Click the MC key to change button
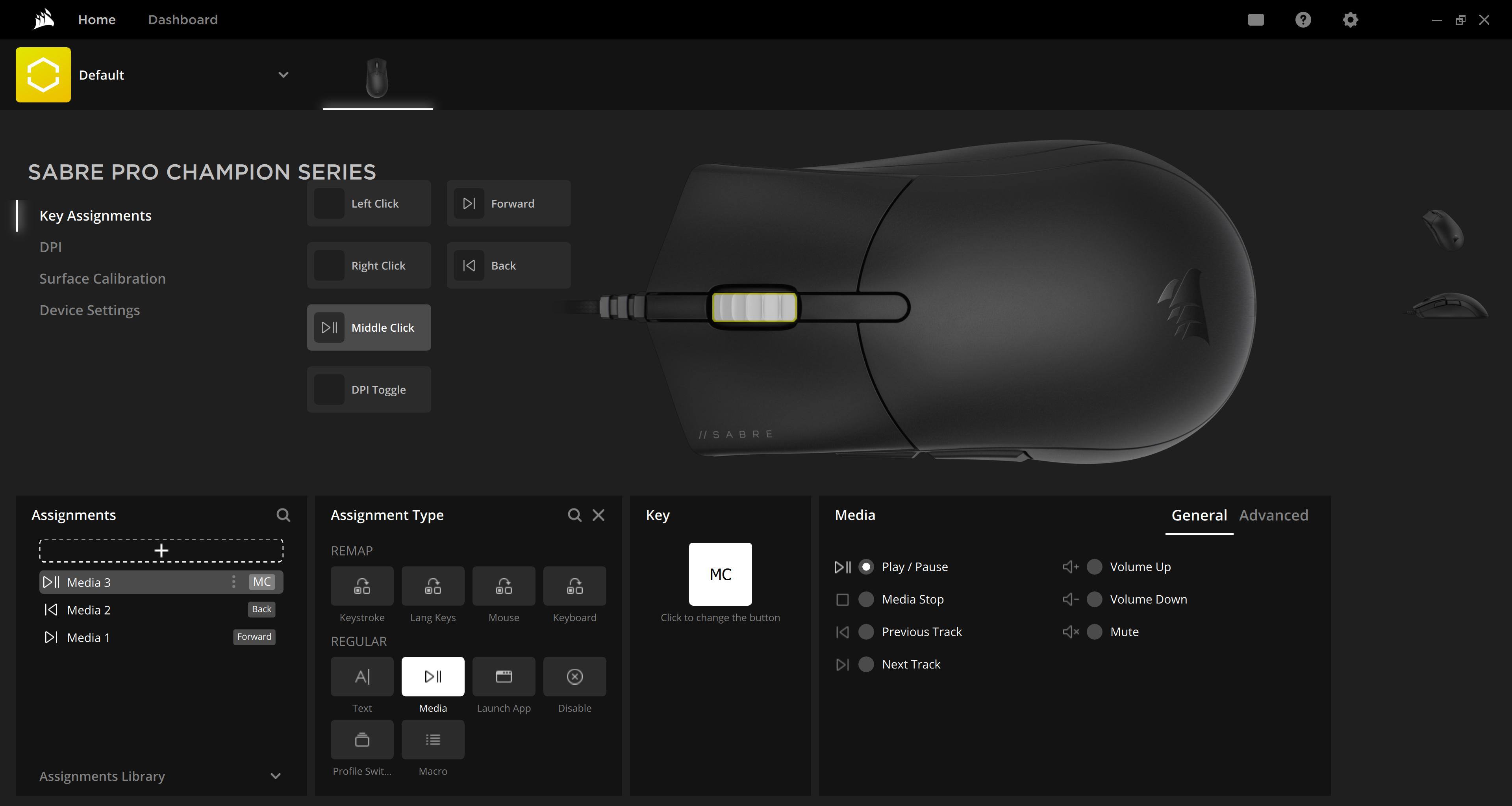The image size is (1512, 806). (x=720, y=574)
